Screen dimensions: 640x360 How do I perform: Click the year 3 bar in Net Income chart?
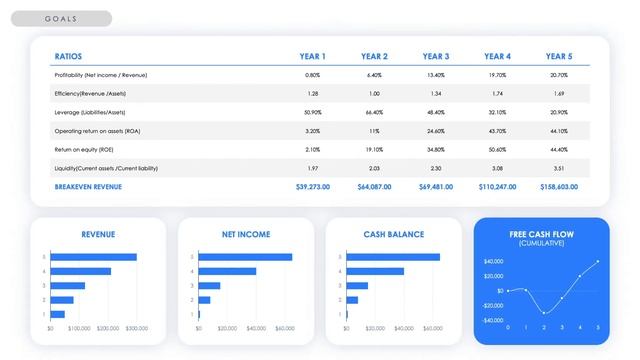tap(209, 286)
